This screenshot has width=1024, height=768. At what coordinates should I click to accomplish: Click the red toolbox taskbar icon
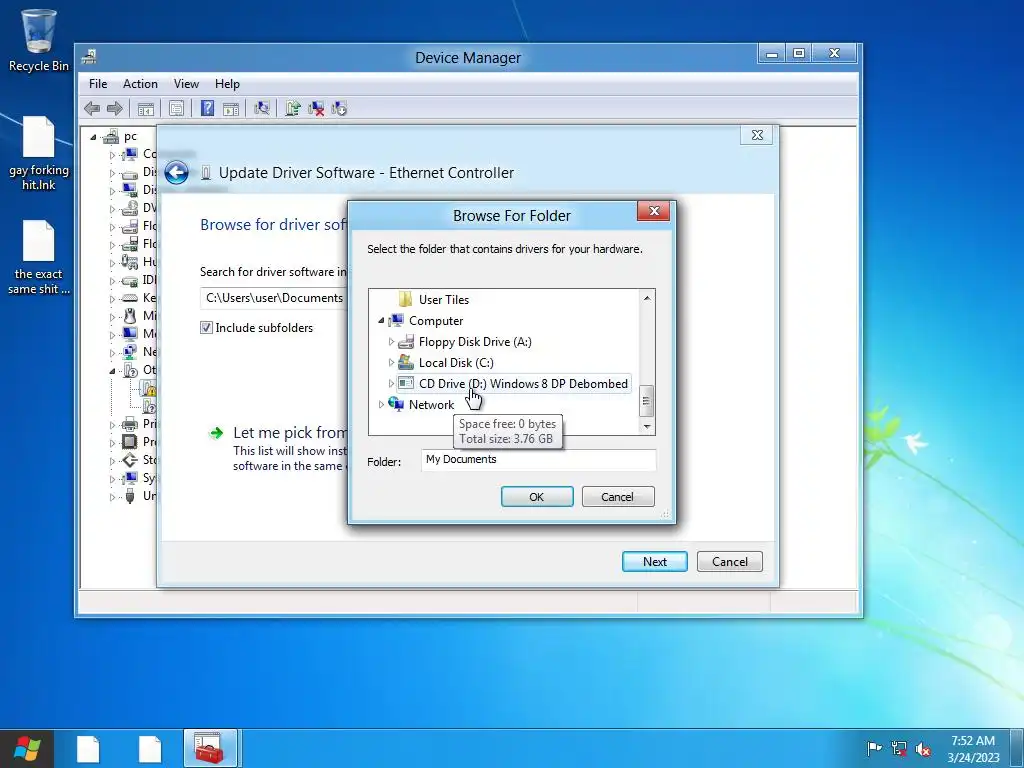(x=210, y=748)
